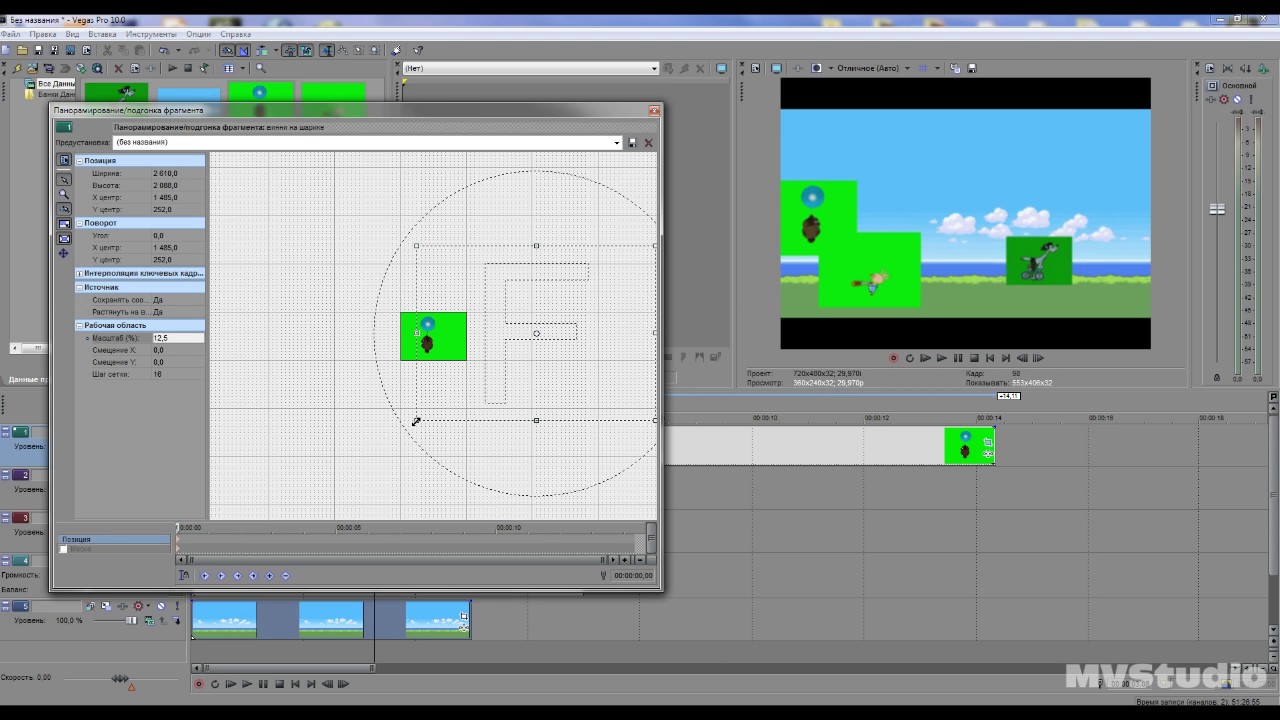
Task: Open a project with folder icon
Action: pyautogui.click(x=22, y=50)
